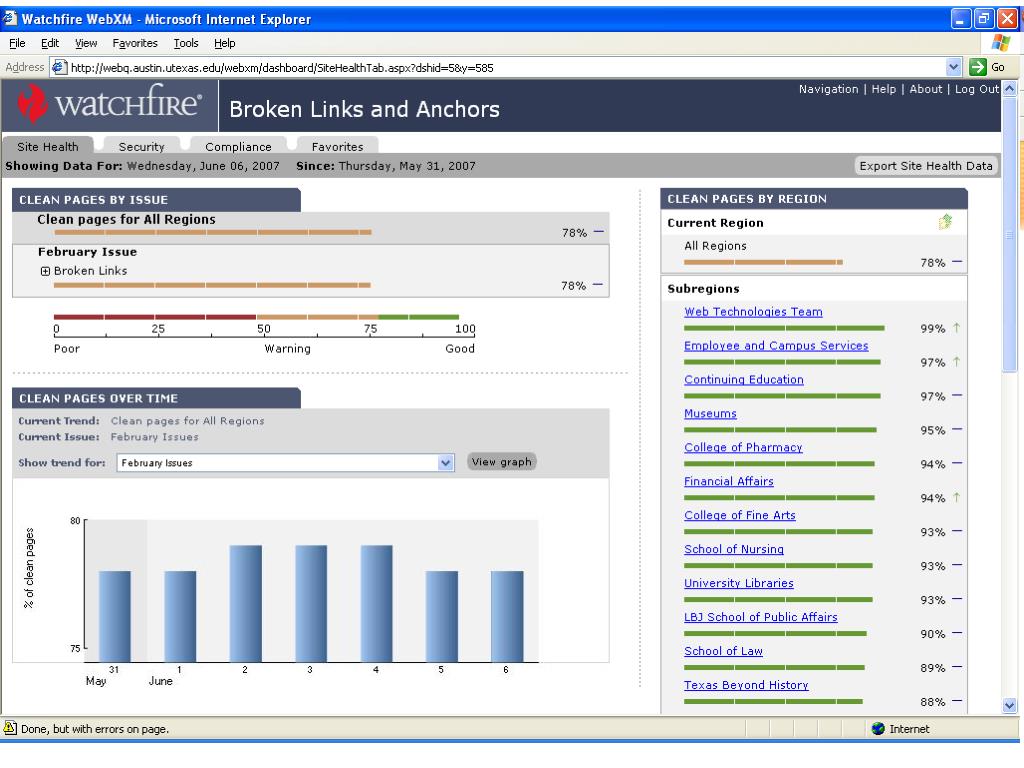Click the Watchfire flame logo
Viewport: 1024px width, 768px height.
tap(31, 103)
